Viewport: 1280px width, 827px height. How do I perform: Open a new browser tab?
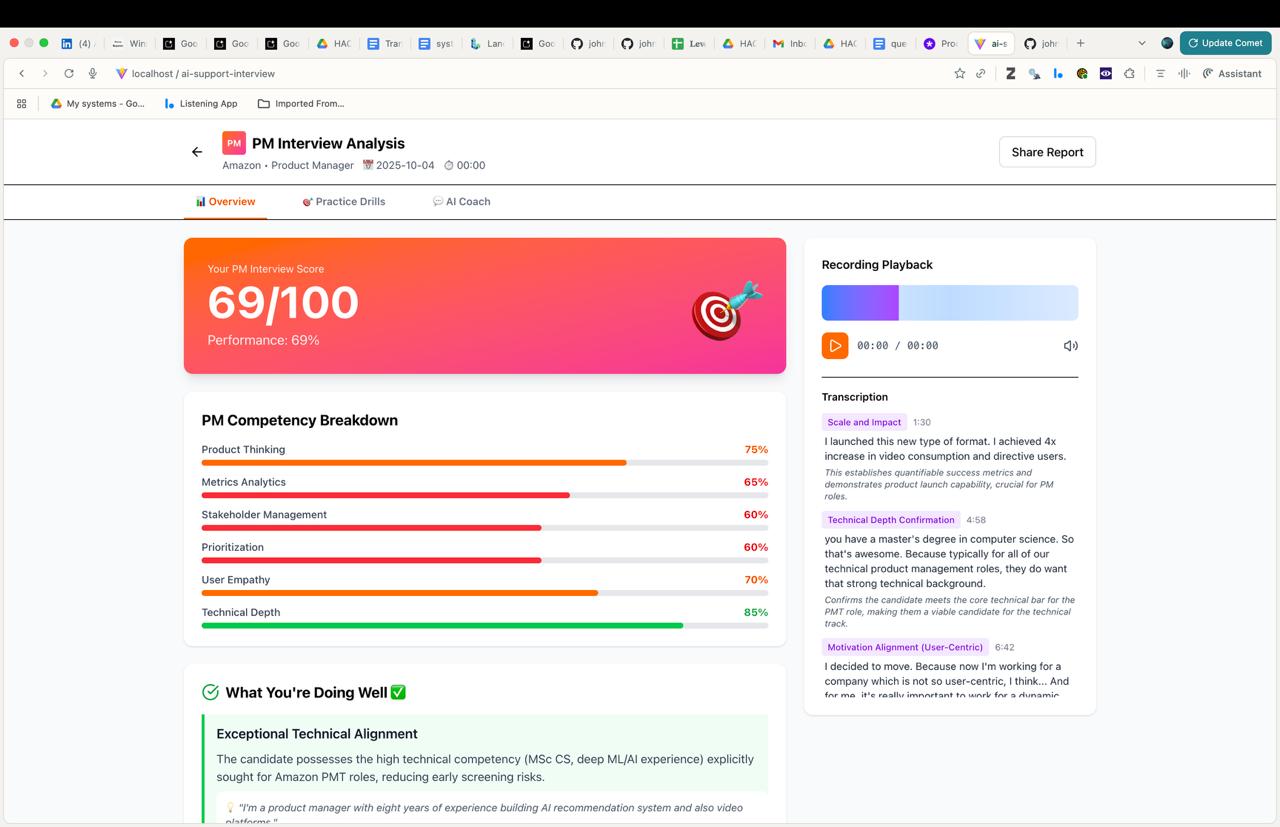coord(1080,43)
